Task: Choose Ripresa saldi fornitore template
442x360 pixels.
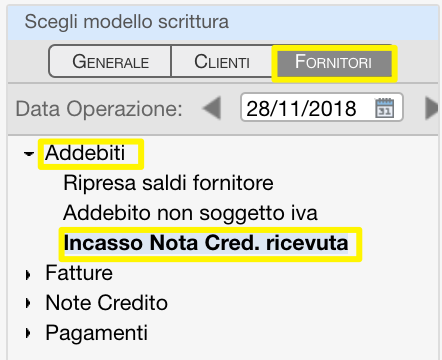Action: pos(168,183)
